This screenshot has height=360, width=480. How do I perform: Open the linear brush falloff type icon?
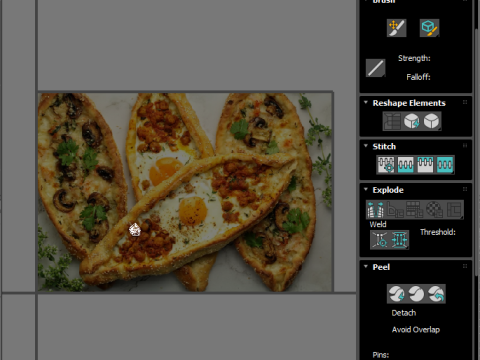tap(376, 68)
